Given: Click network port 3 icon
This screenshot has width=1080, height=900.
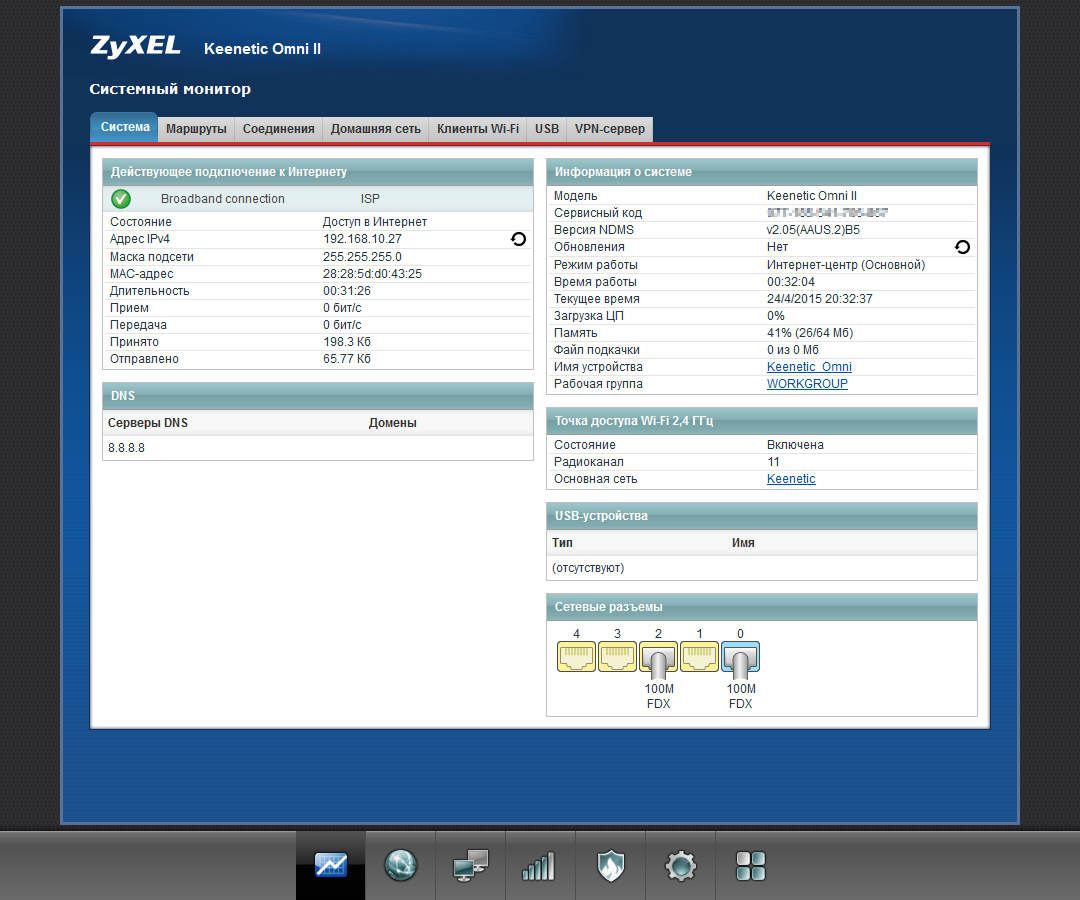Looking at the screenshot, I should click(x=617, y=657).
